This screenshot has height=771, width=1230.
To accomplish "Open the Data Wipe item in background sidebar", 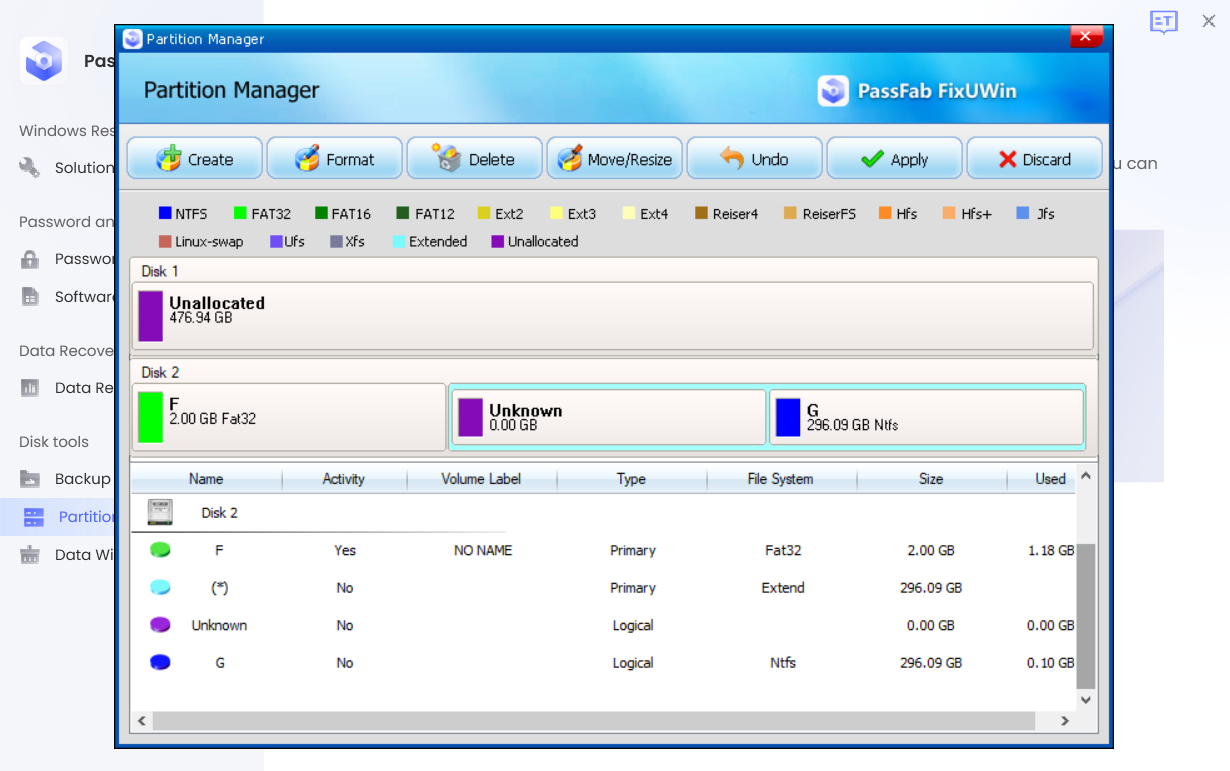I will tap(66, 555).
